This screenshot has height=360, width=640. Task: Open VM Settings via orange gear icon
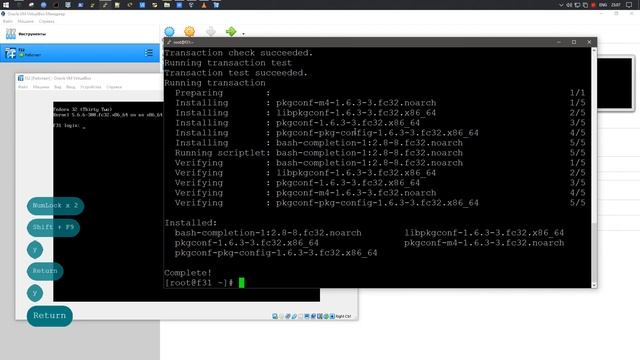pos(189,31)
